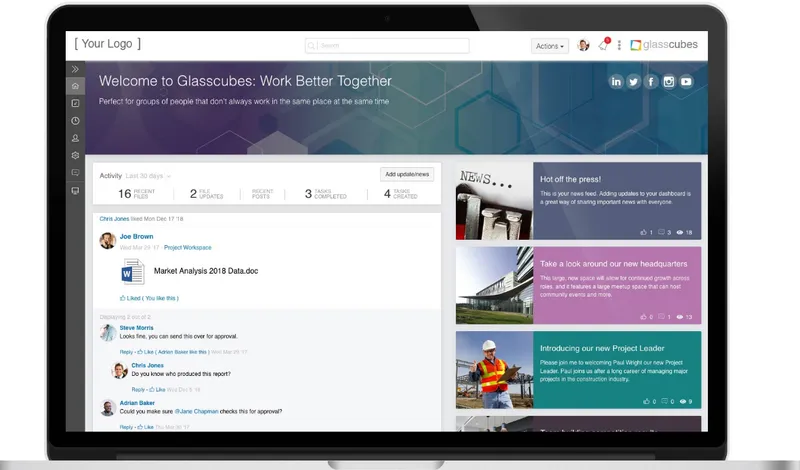Open the YouTube social icon
The height and width of the screenshot is (470, 800).
(686, 82)
